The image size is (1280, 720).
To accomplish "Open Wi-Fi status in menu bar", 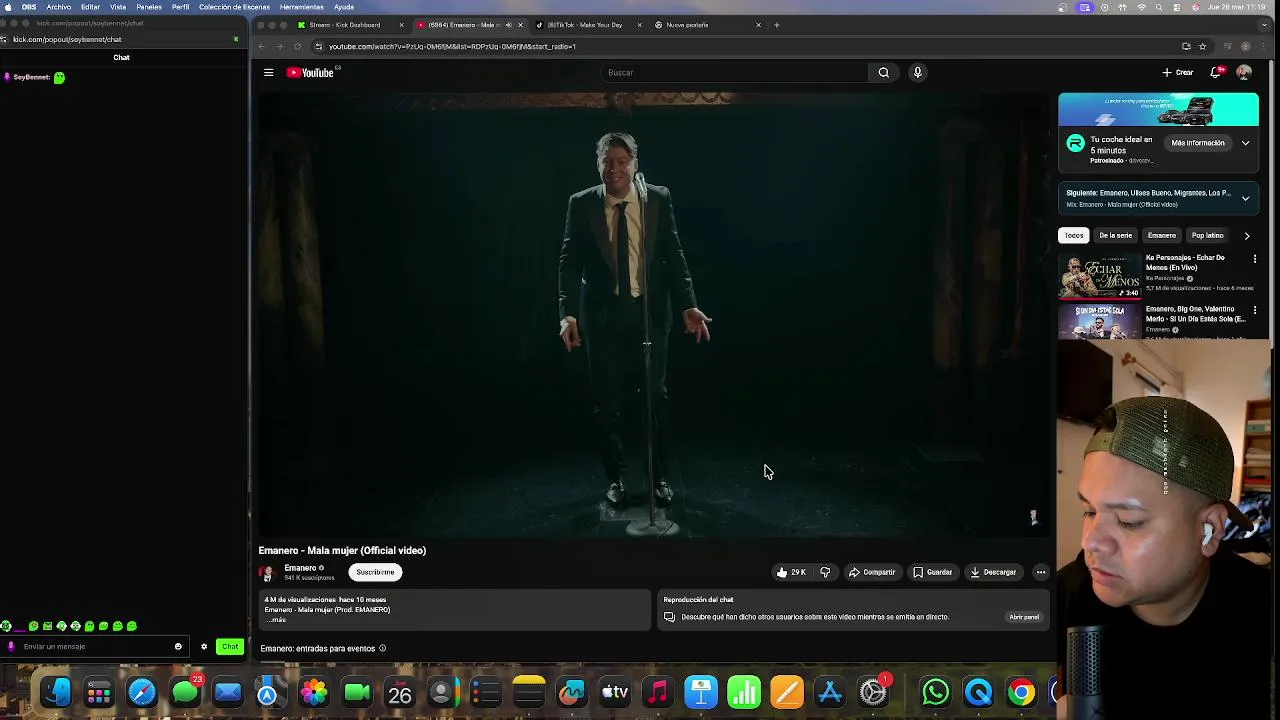I will coord(1141,7).
